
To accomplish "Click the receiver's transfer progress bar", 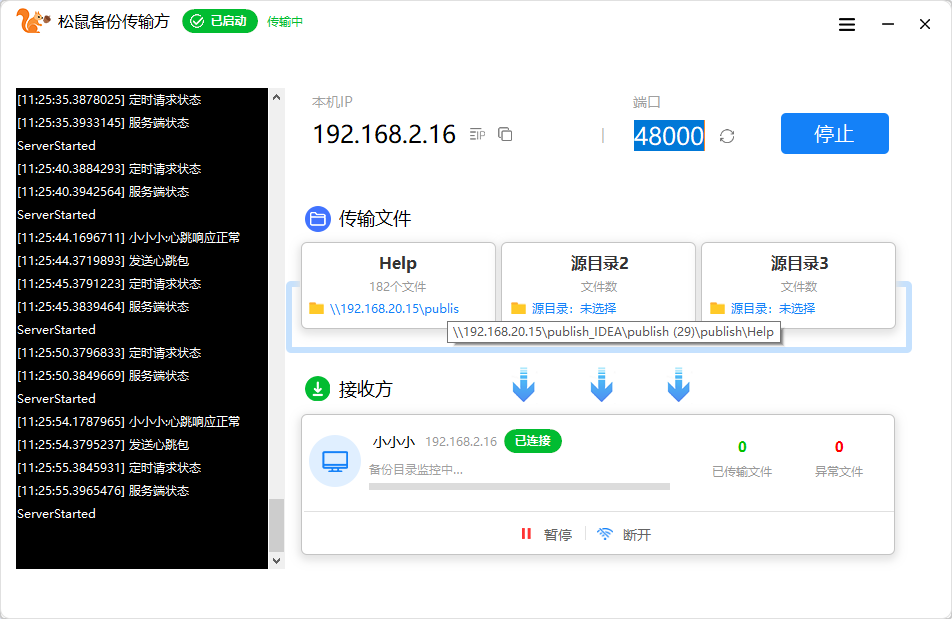I will [520, 486].
